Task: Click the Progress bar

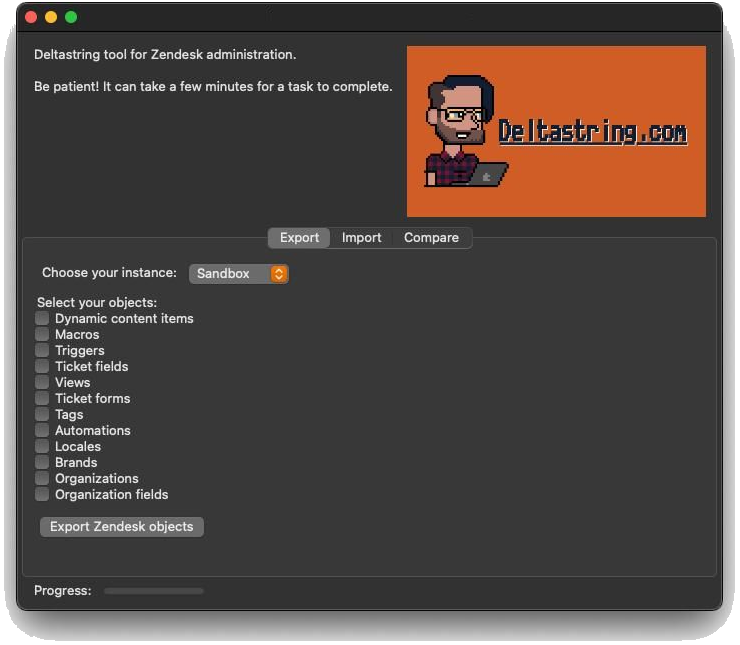Action: tap(154, 591)
